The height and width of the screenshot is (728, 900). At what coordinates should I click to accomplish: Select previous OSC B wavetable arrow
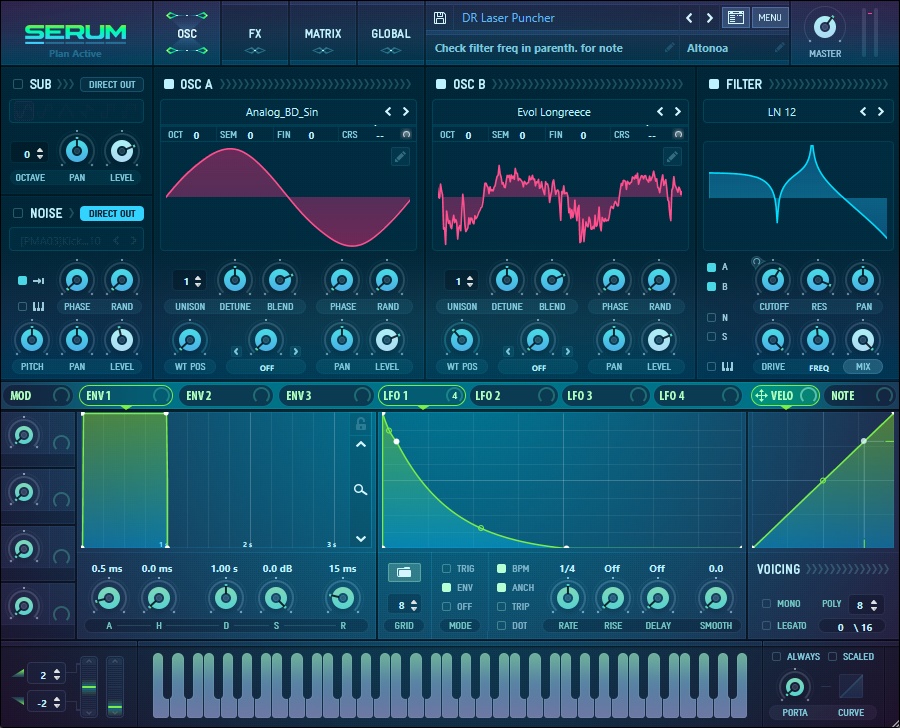pos(660,111)
